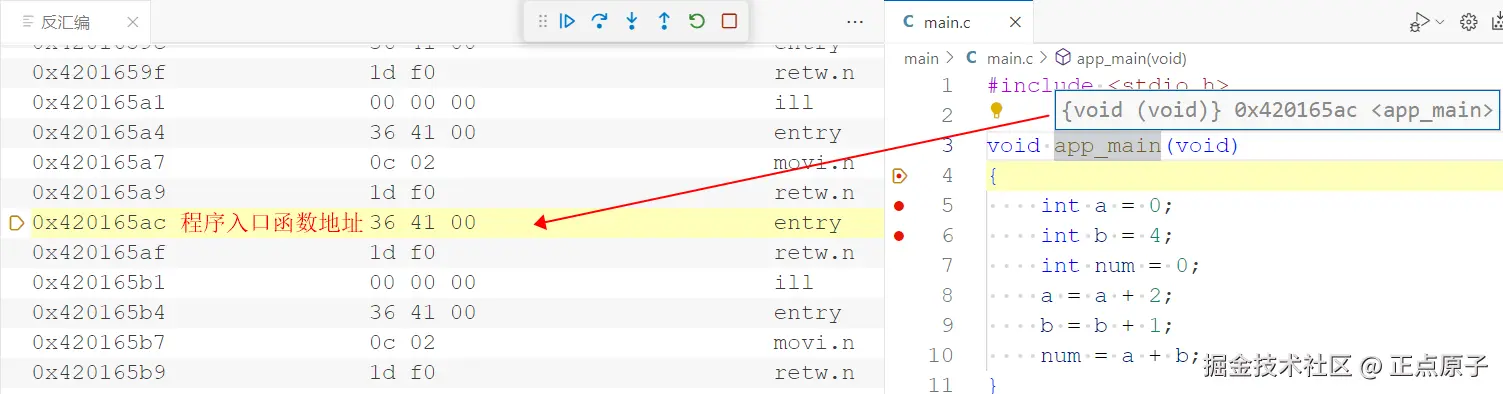The image size is (1503, 394).
Task: Toggle the breakpoint on line 6
Action: (x=899, y=236)
